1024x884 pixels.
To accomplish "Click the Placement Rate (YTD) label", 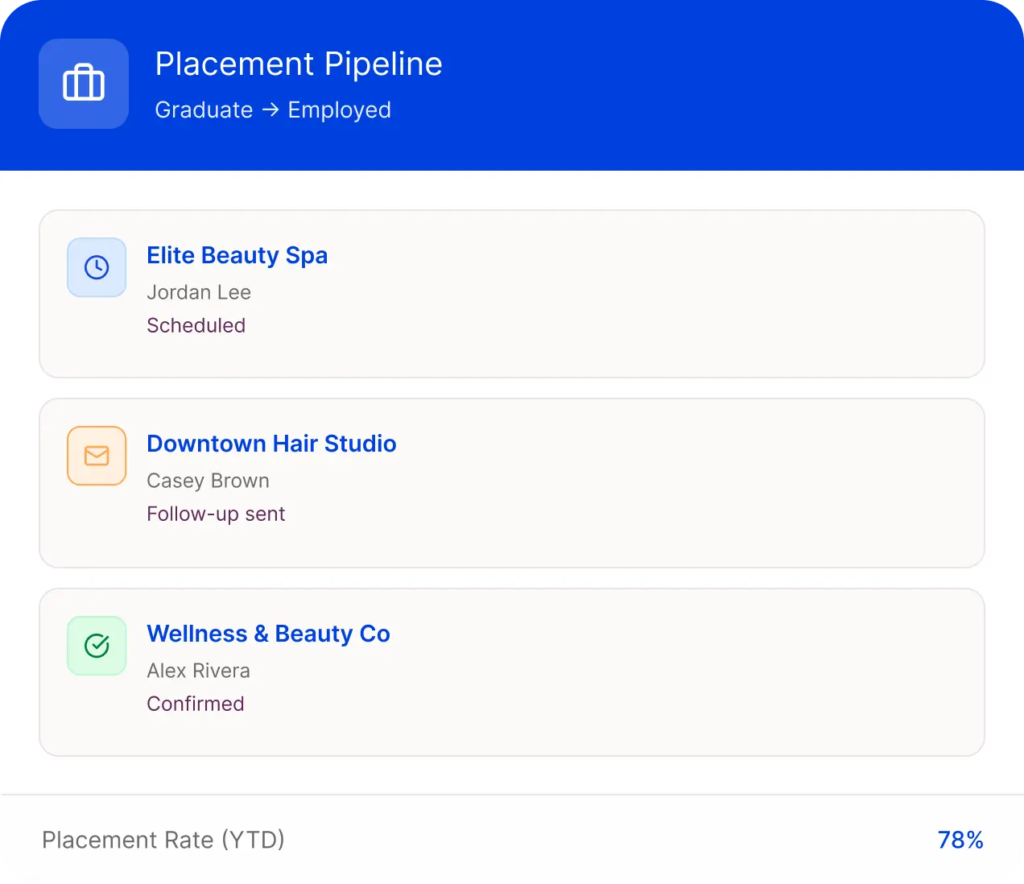I will 163,840.
